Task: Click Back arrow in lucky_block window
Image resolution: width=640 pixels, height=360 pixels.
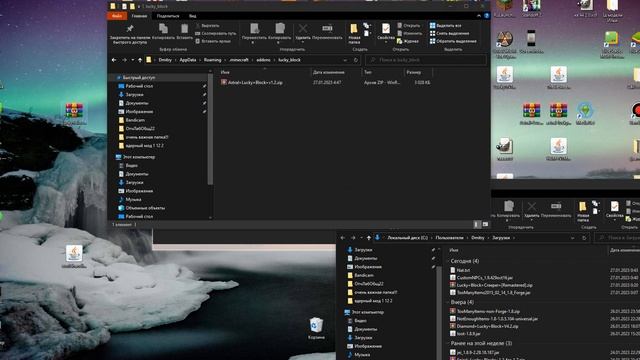Action: [114, 60]
